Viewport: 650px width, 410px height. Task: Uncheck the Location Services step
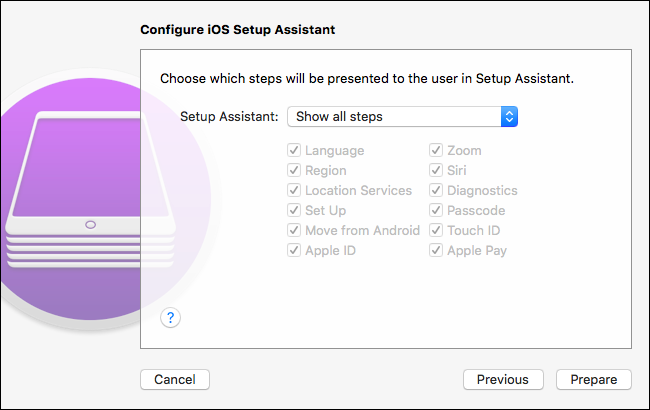click(294, 191)
